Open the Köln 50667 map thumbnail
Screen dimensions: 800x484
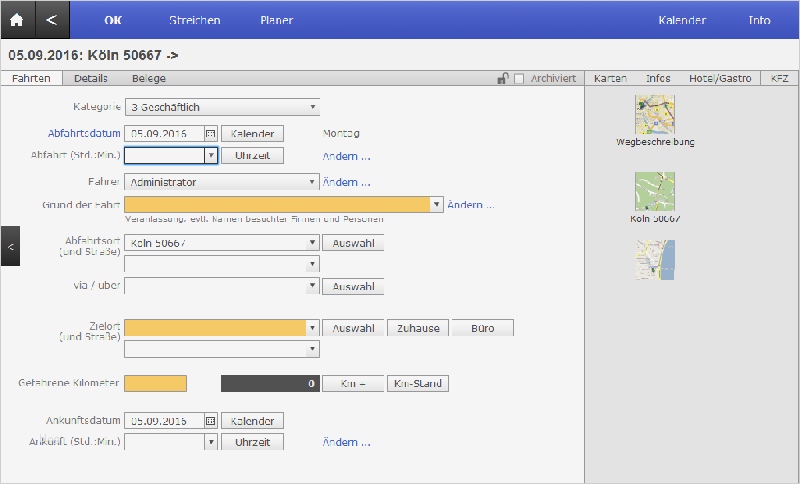coord(655,191)
